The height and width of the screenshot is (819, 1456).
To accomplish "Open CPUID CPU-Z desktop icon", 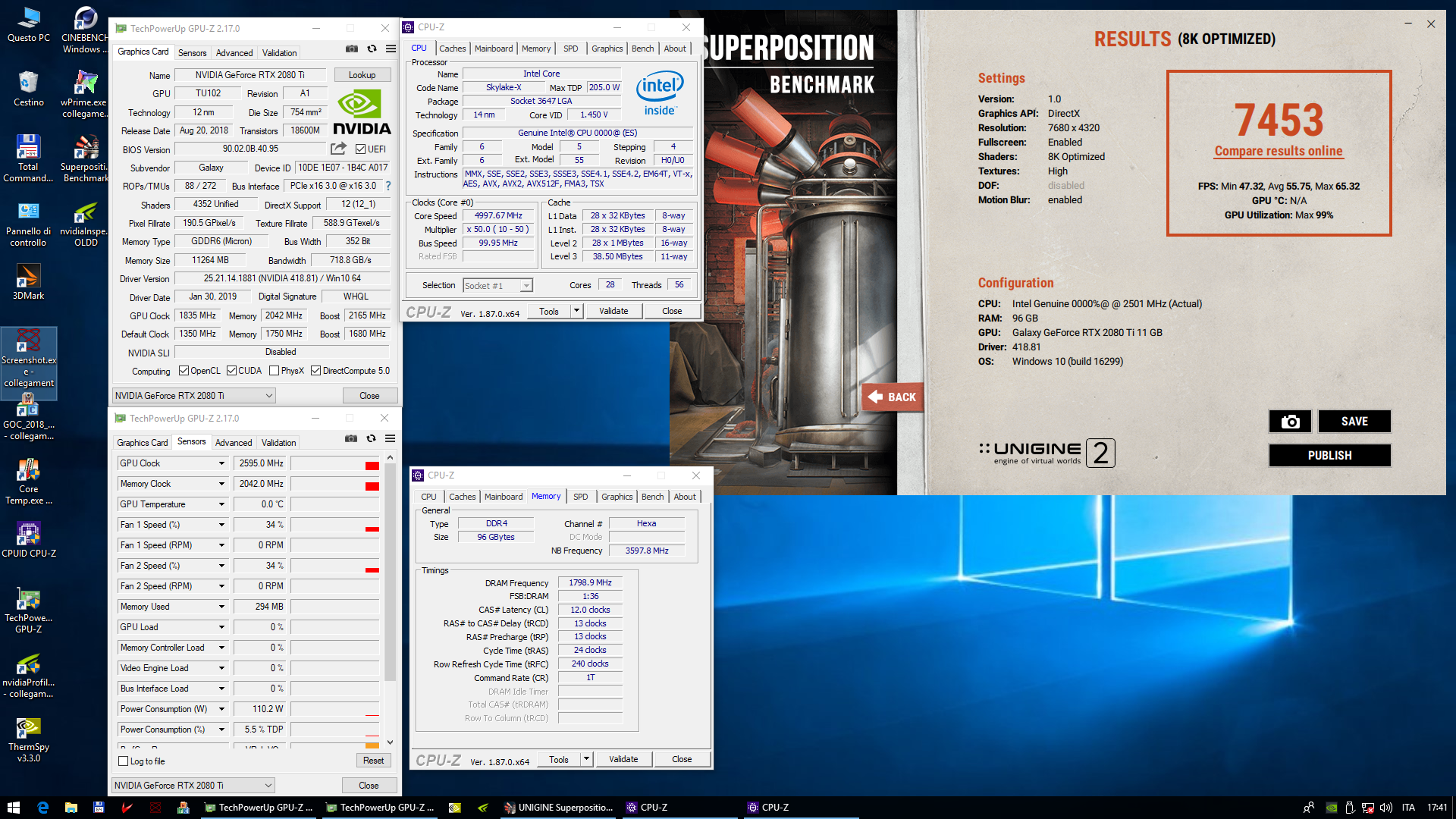I will click(x=28, y=539).
